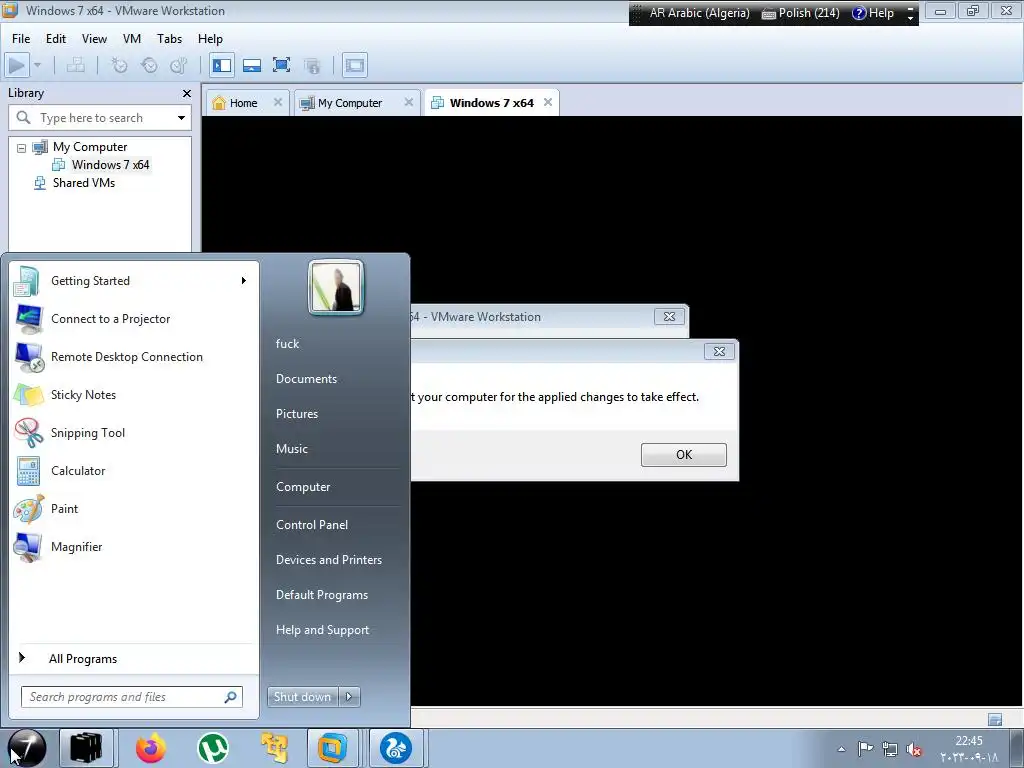Close the restart message dialog
This screenshot has height=768, width=1024.
coord(719,351)
